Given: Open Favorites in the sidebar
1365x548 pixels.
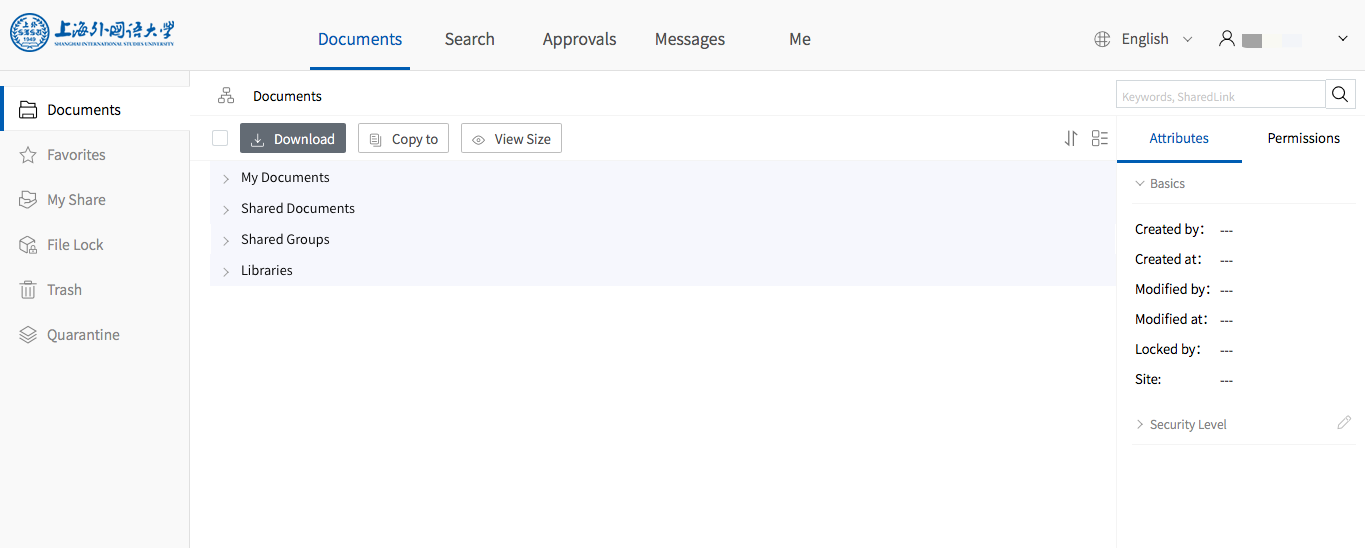Looking at the screenshot, I should coord(76,155).
